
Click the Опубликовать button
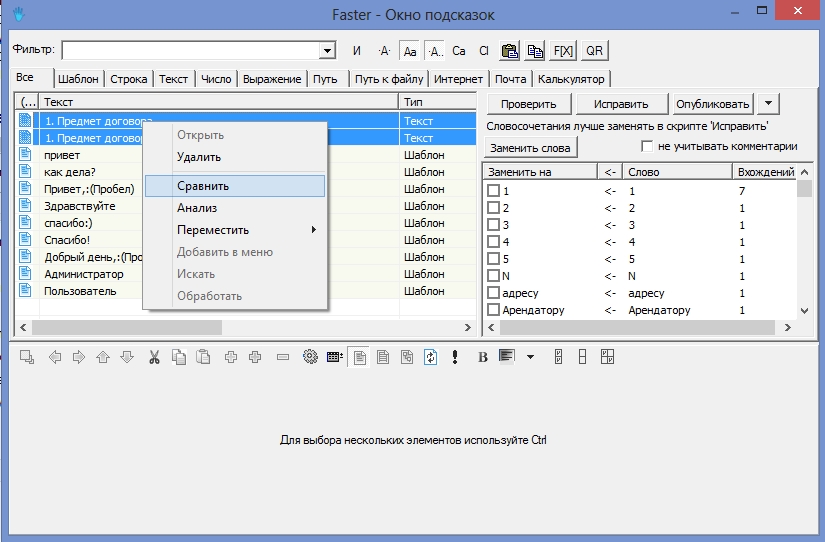coord(713,104)
